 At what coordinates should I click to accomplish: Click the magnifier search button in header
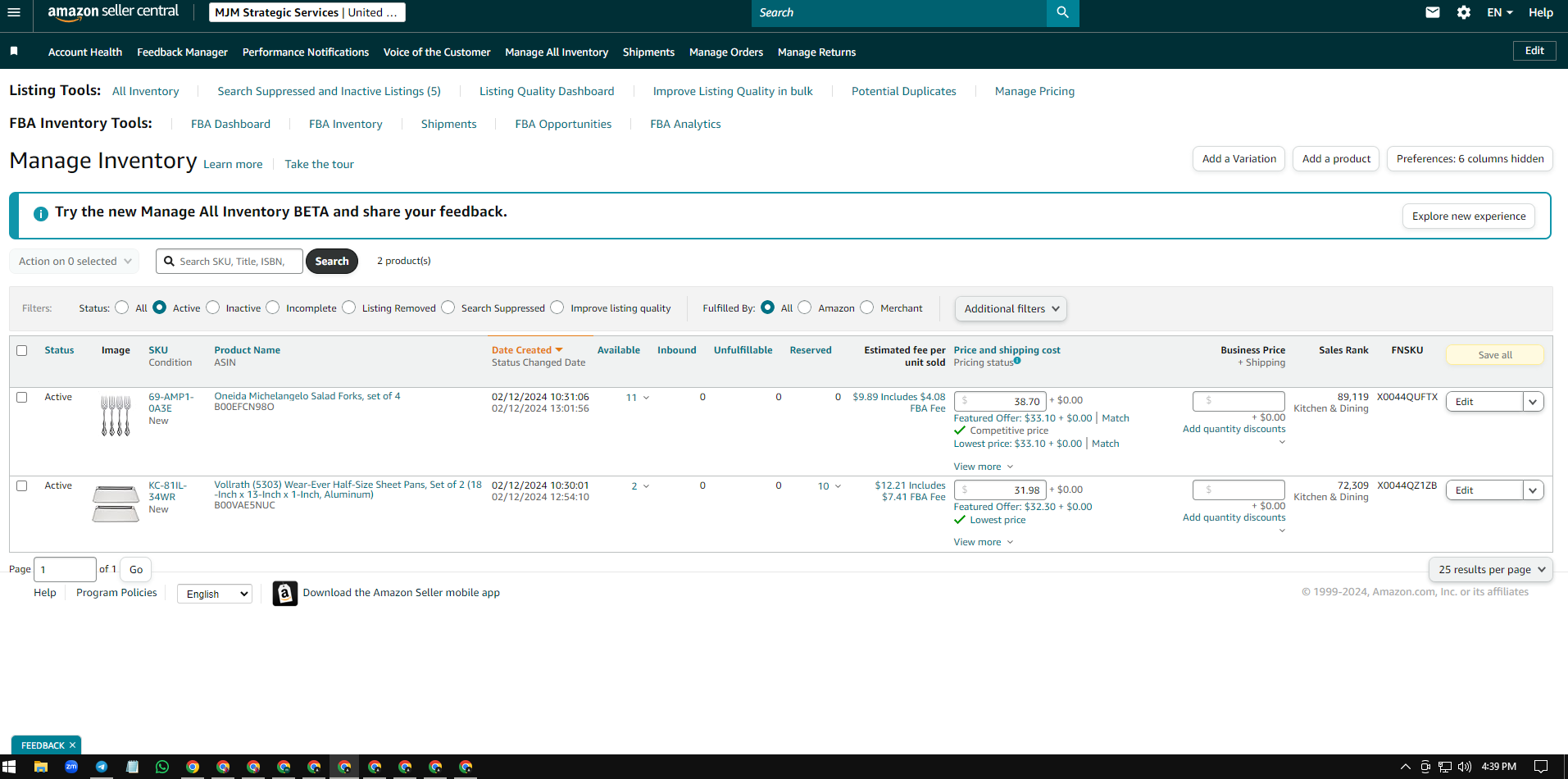1062,12
